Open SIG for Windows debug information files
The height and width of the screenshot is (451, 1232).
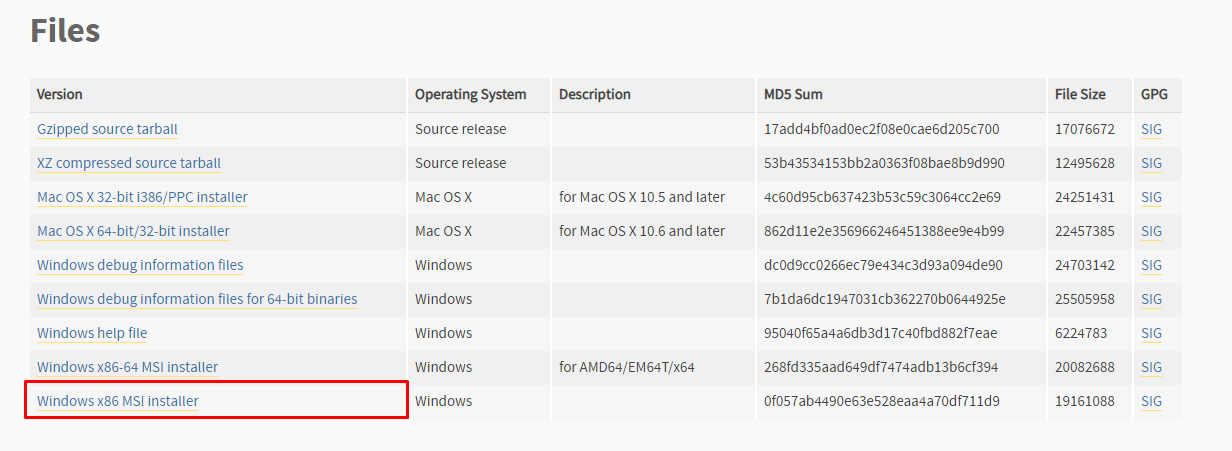(1151, 265)
